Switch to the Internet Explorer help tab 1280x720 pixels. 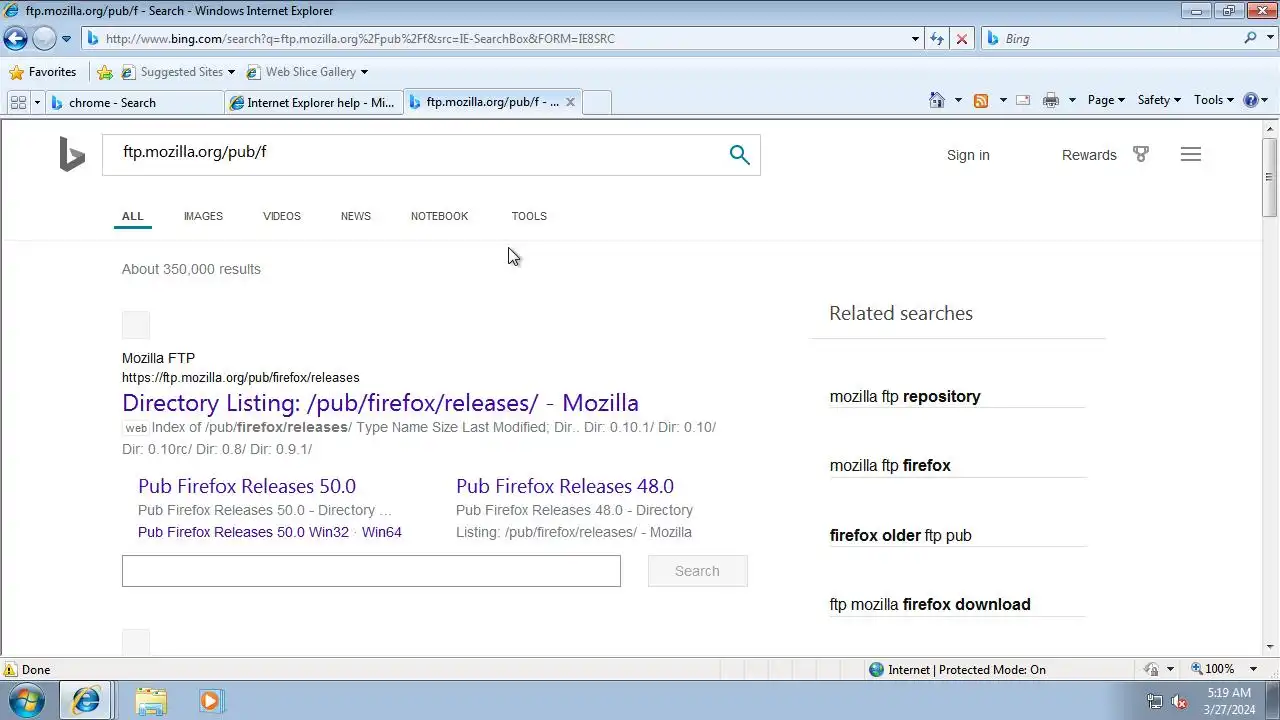pos(313,102)
